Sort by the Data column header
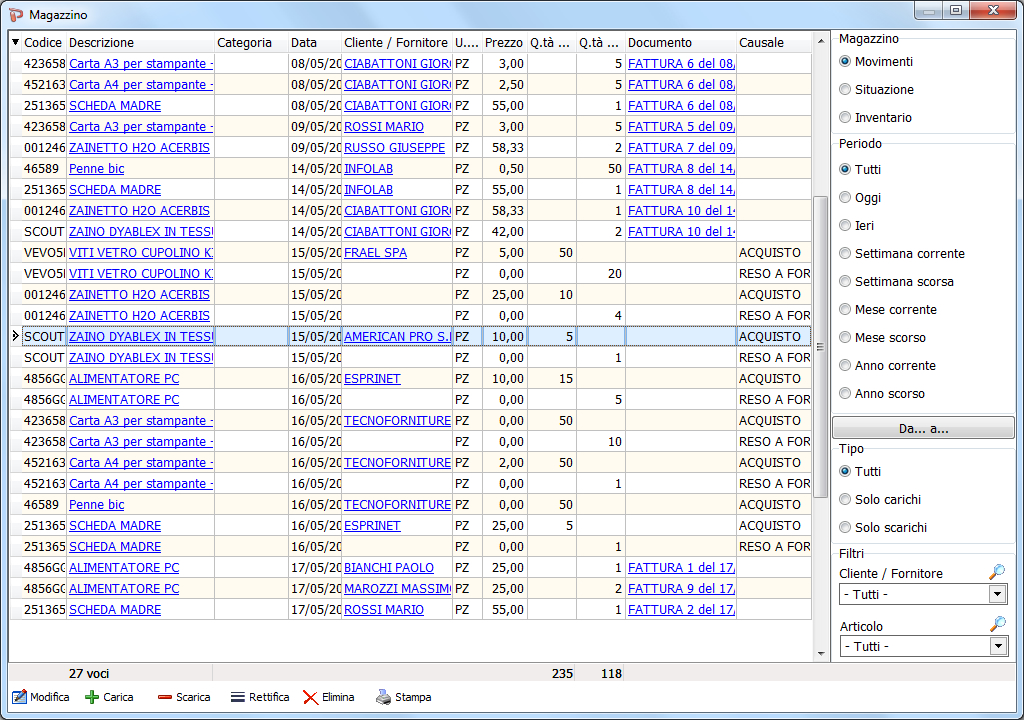Viewport: 1024px width, 720px height. point(315,42)
